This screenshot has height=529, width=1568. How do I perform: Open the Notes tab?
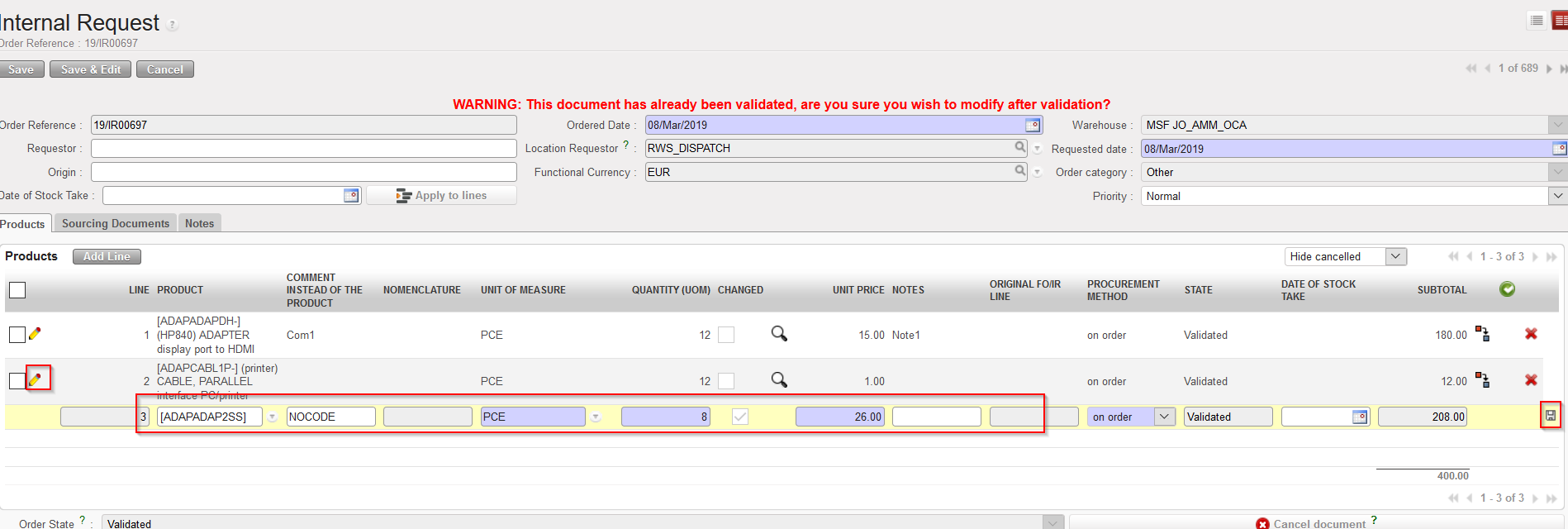199,223
